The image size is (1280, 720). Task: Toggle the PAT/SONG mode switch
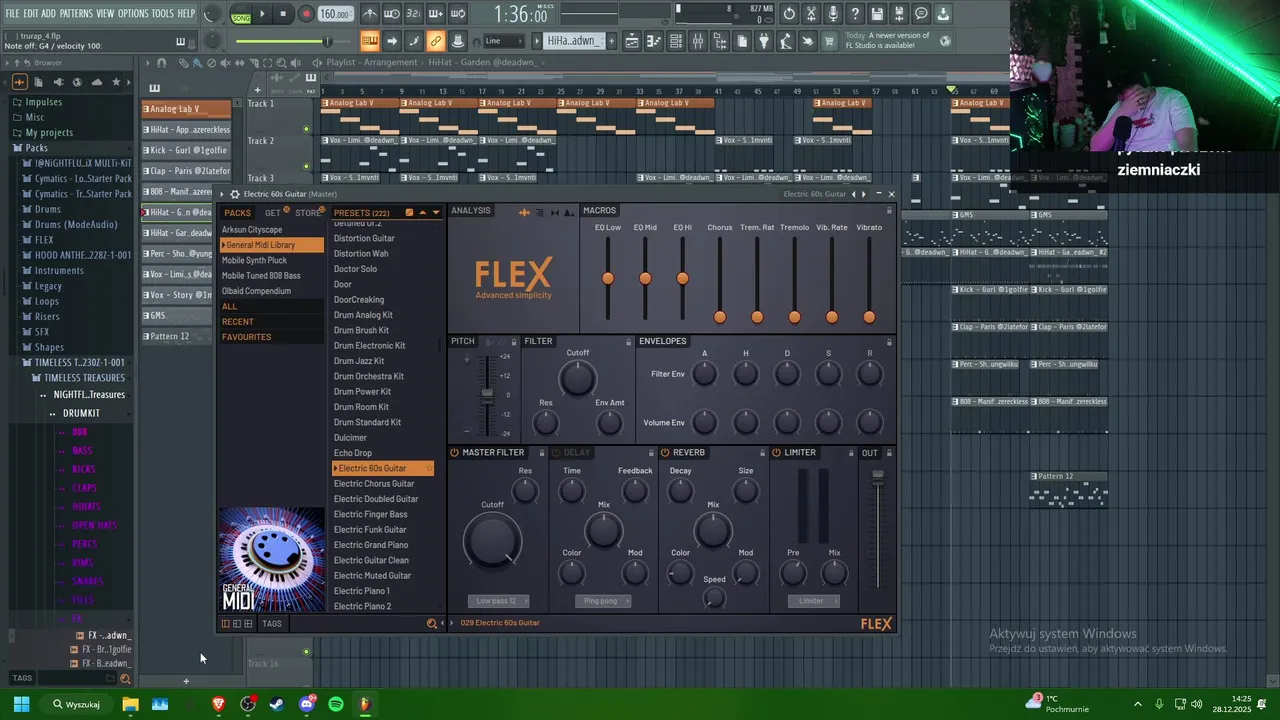(241, 14)
